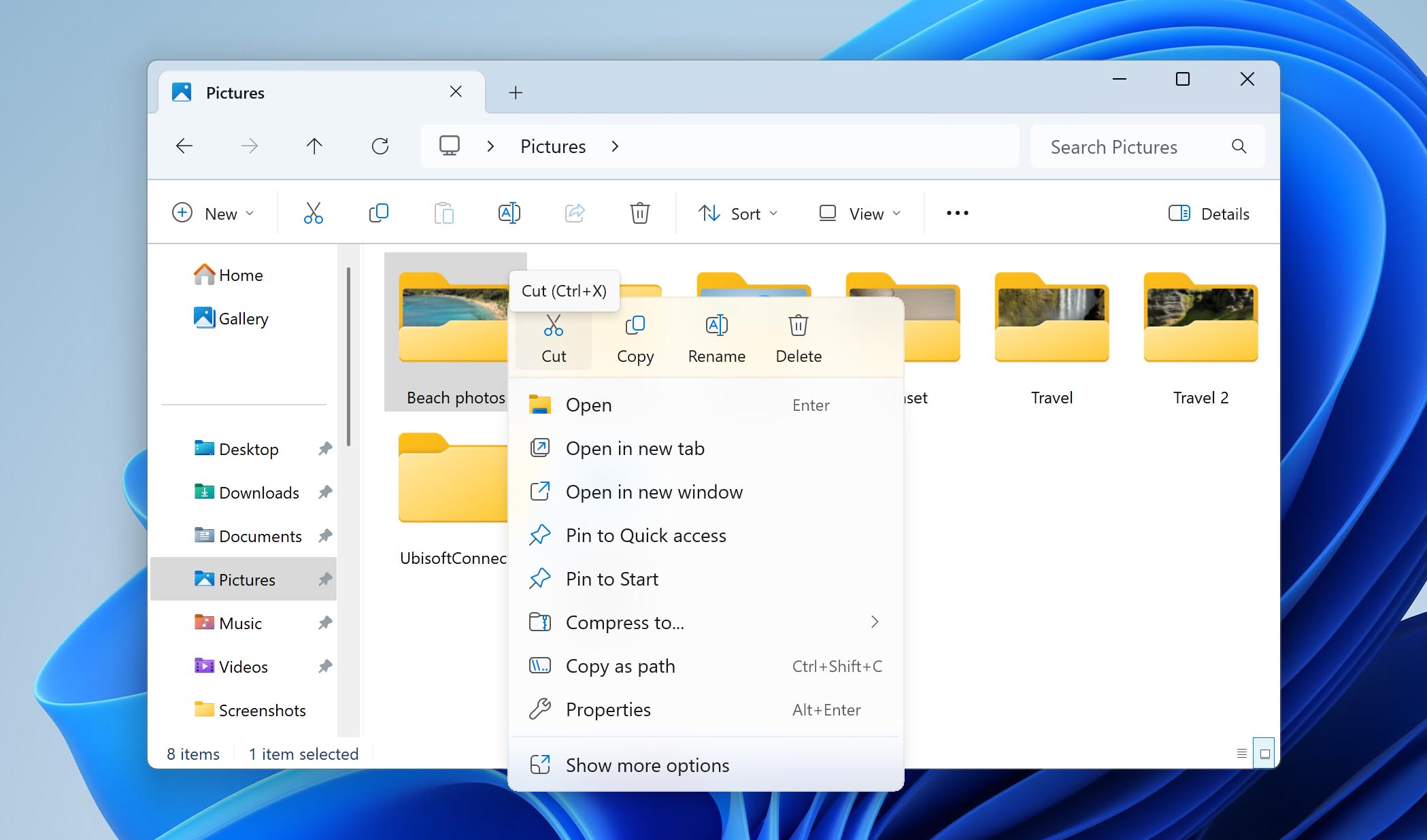Open Videos in the navigation pane
This screenshot has height=840, width=1427.
tap(231, 667)
